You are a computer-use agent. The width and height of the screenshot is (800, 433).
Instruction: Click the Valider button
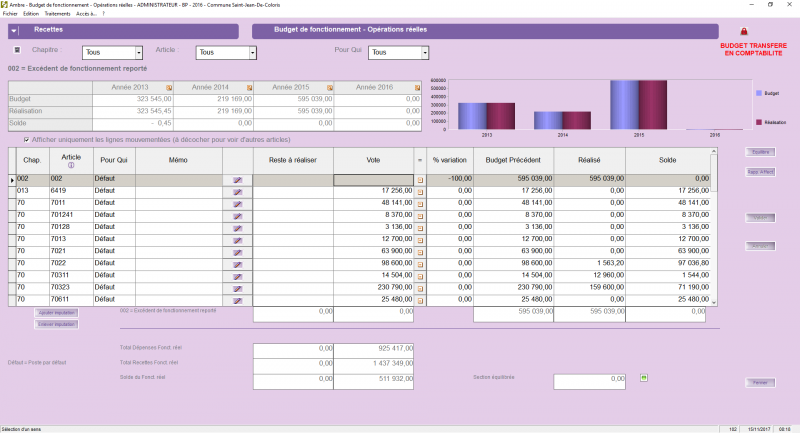click(760, 218)
